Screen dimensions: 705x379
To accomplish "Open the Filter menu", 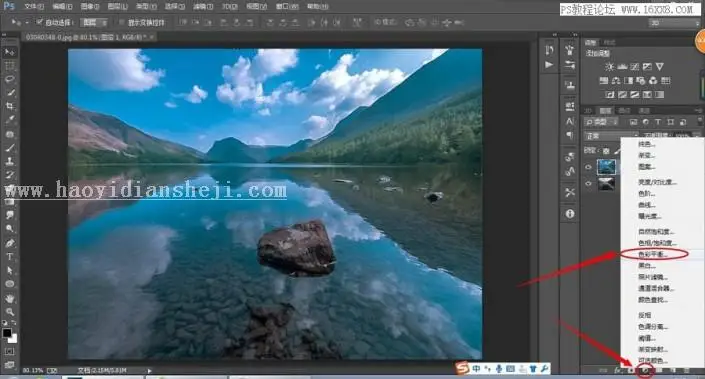I will [202, 6].
